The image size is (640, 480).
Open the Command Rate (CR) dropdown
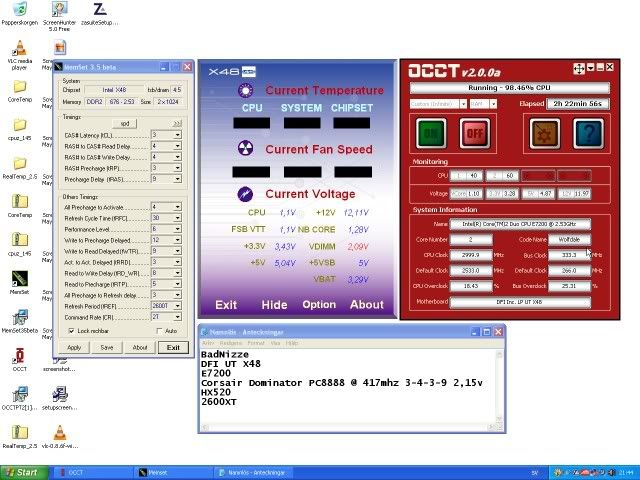coord(176,316)
